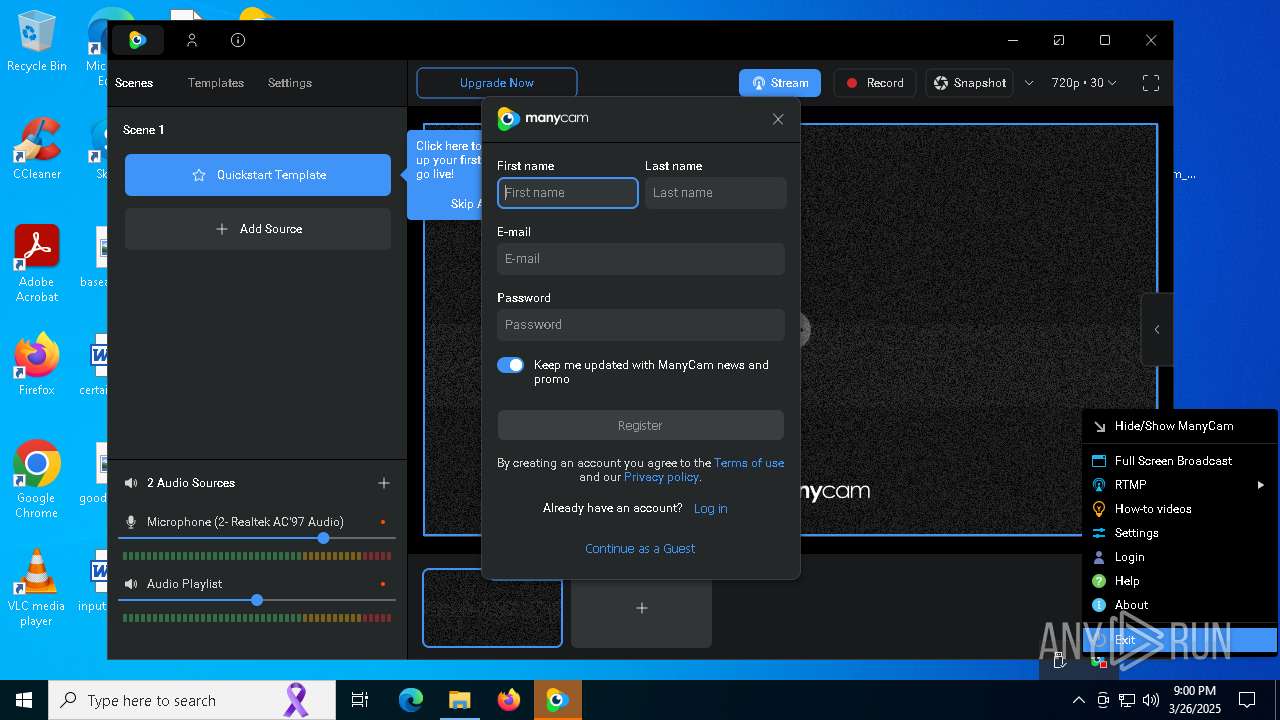Expand the right side panel arrow
This screenshot has height=720, width=1280.
tap(1157, 329)
